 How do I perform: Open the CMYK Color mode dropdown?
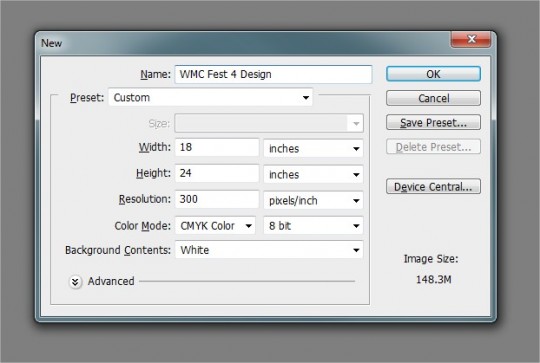[x=215, y=226]
